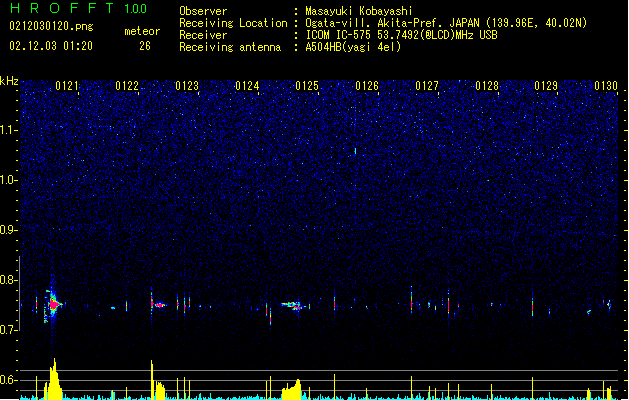629x400 pixels.
Task: Select the version number 1.0.0
Action: [136, 8]
